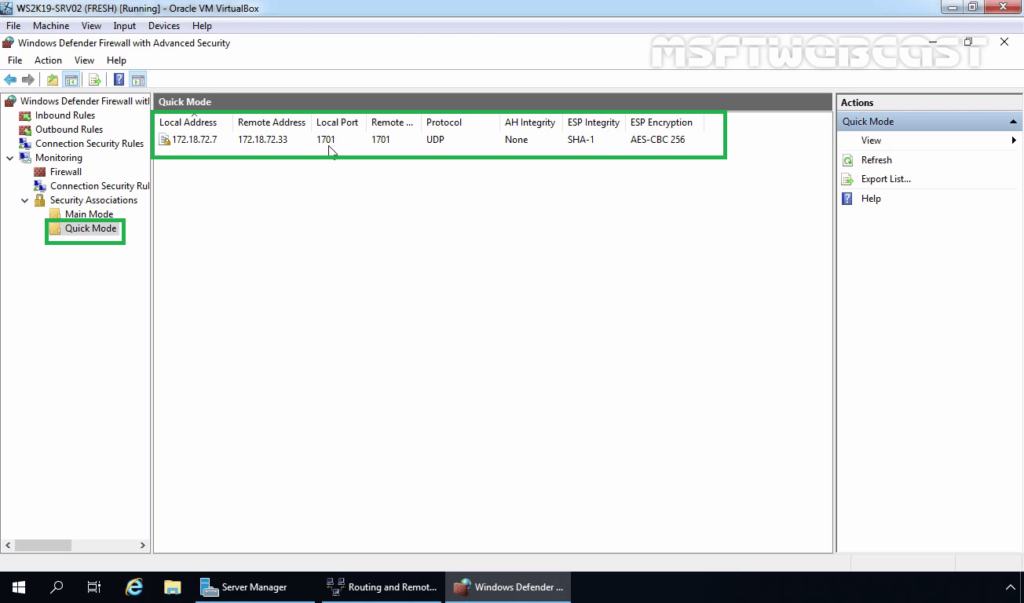Open the VirtualBox Devices menu

[164, 26]
